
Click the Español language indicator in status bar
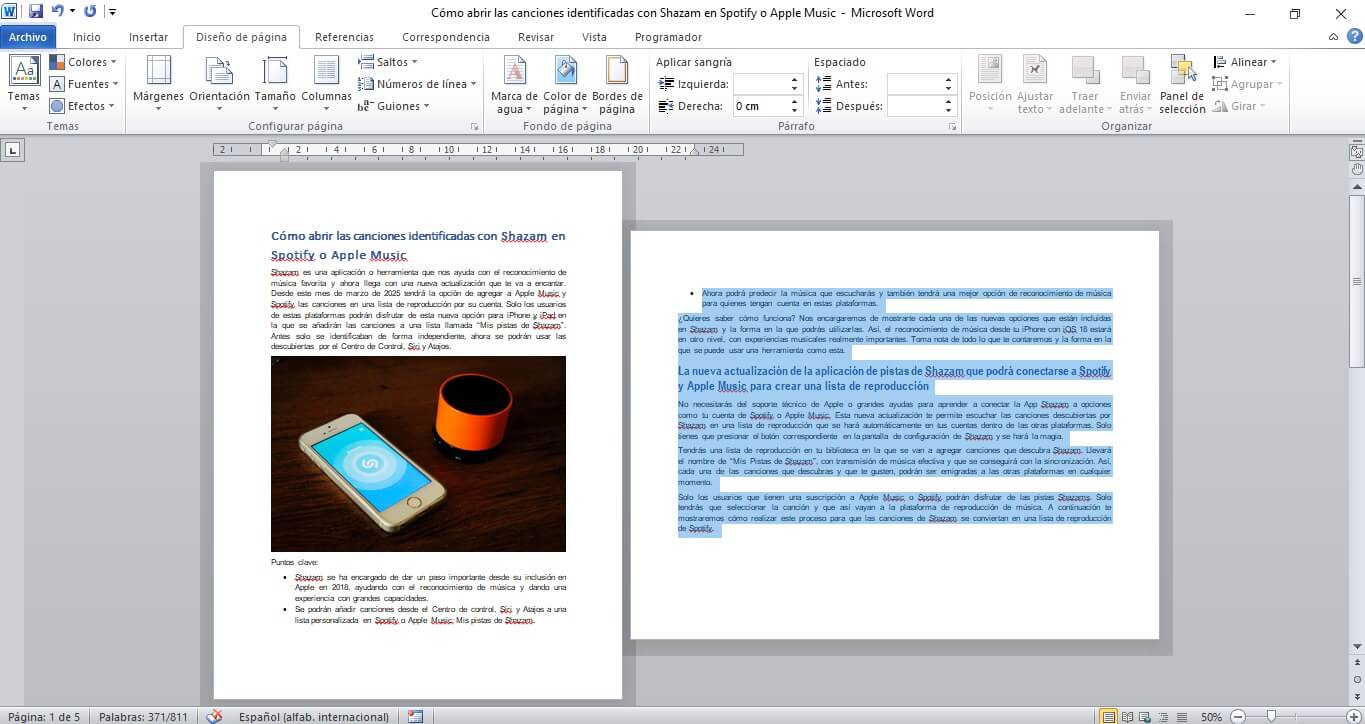coord(314,716)
